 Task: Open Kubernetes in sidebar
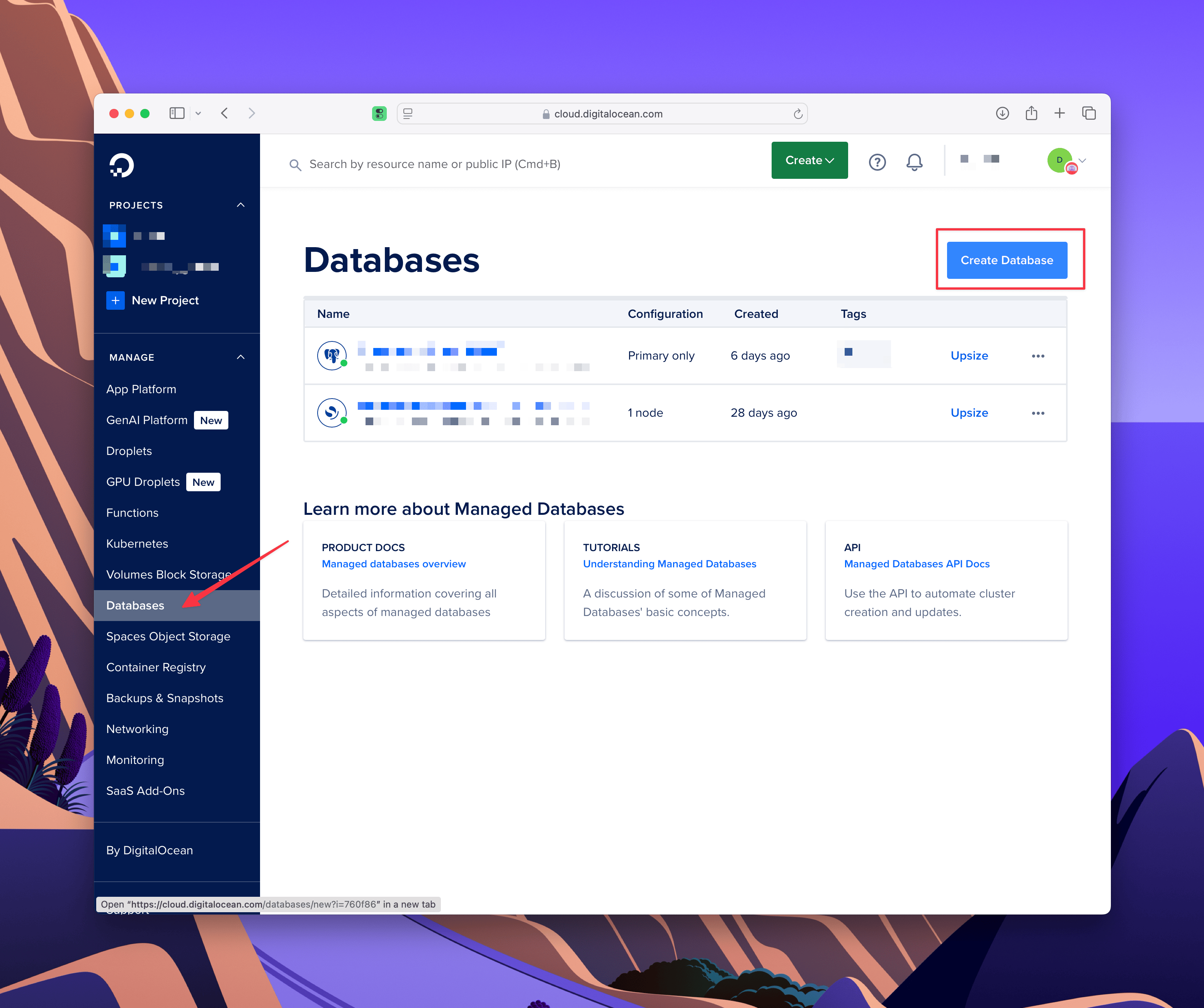tap(137, 544)
